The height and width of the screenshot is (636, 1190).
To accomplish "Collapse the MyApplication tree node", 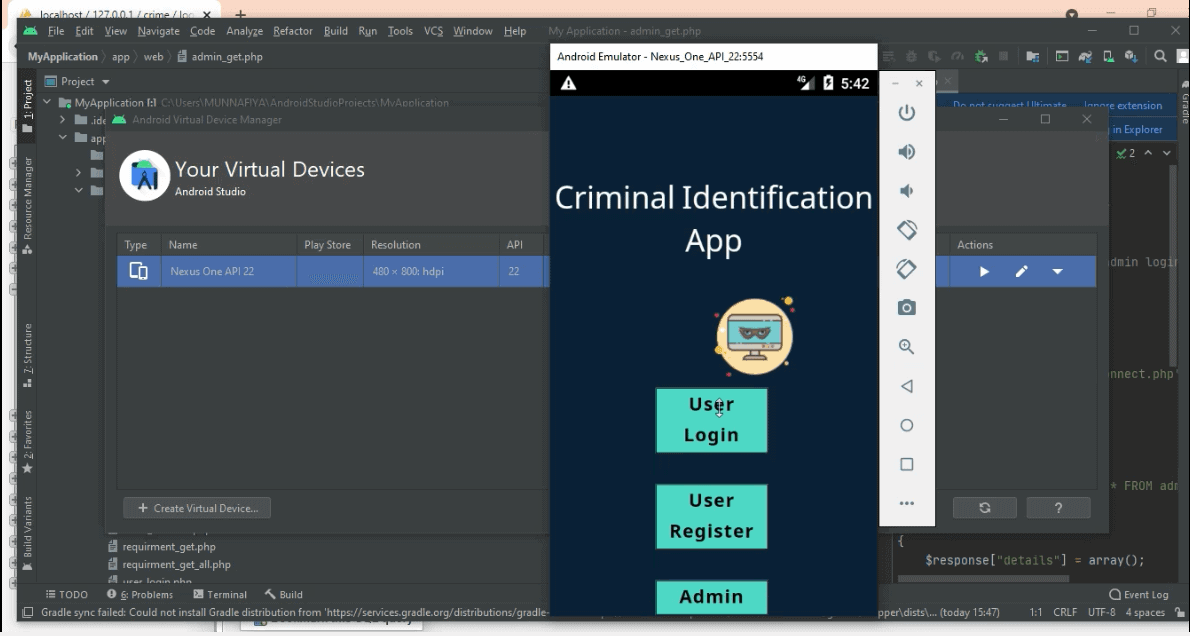I will [x=47, y=103].
